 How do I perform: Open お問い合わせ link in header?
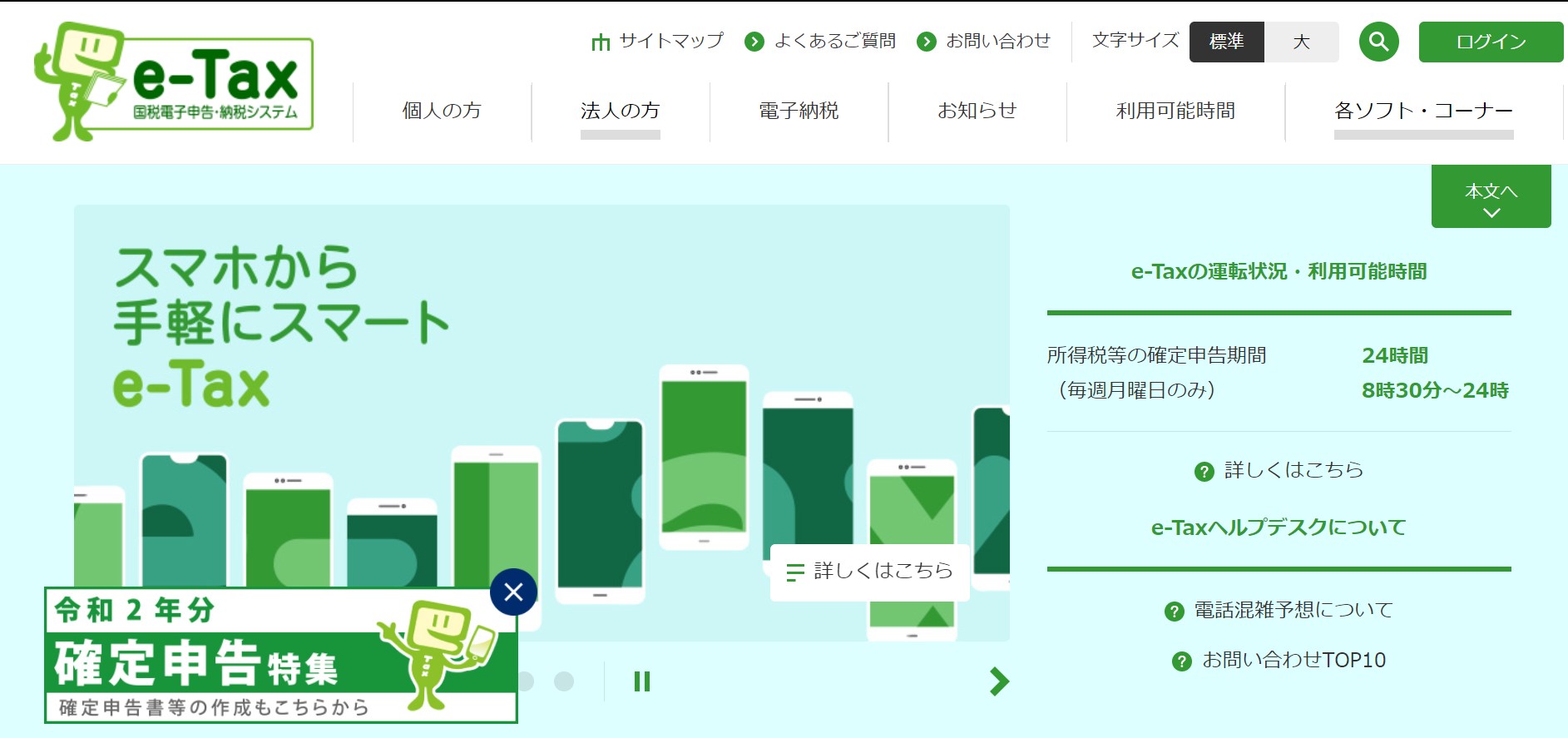pos(997,41)
